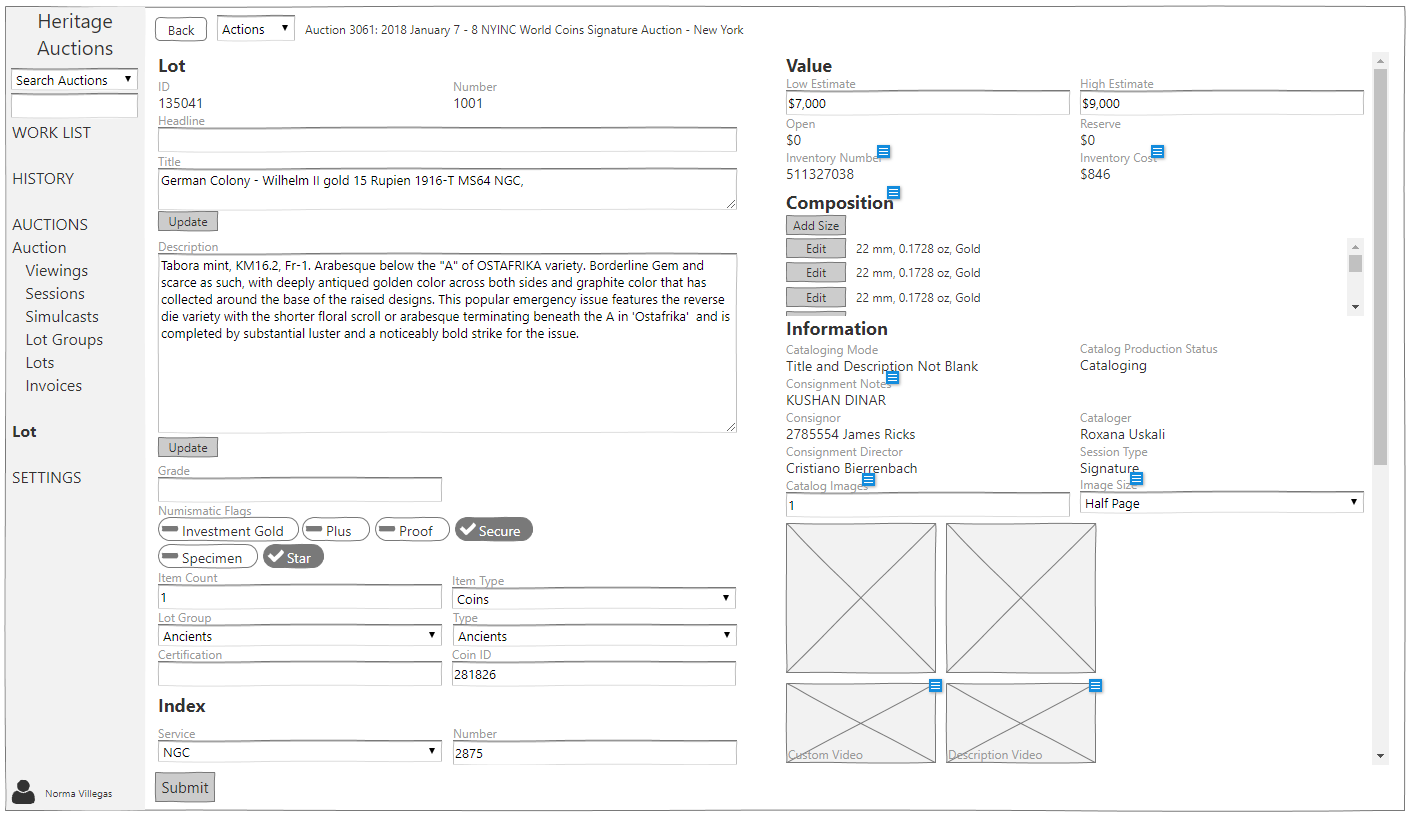Image resolution: width=1411 pixels, height=816 pixels.
Task: Click the Headline input field
Action: coord(447,139)
